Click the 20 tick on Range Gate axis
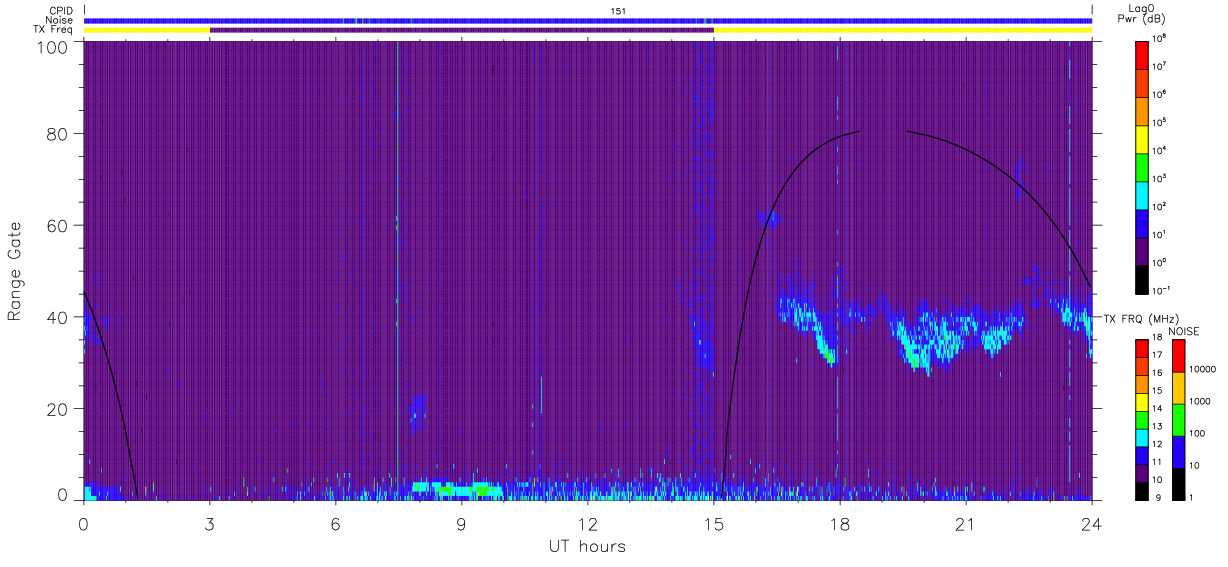 tap(56, 408)
